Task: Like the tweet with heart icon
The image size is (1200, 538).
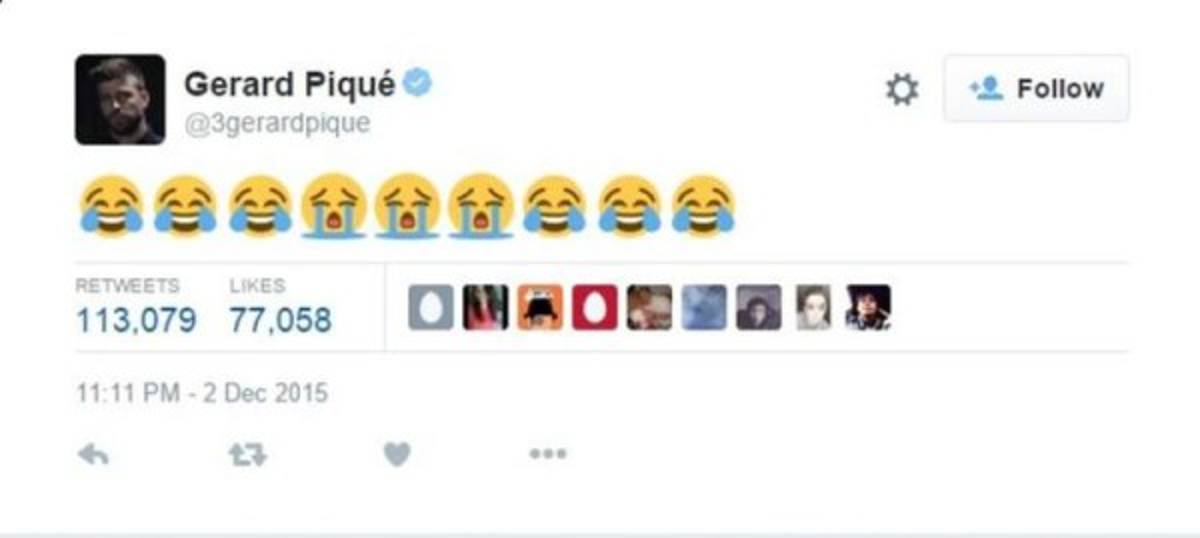Action: pyautogui.click(x=397, y=454)
